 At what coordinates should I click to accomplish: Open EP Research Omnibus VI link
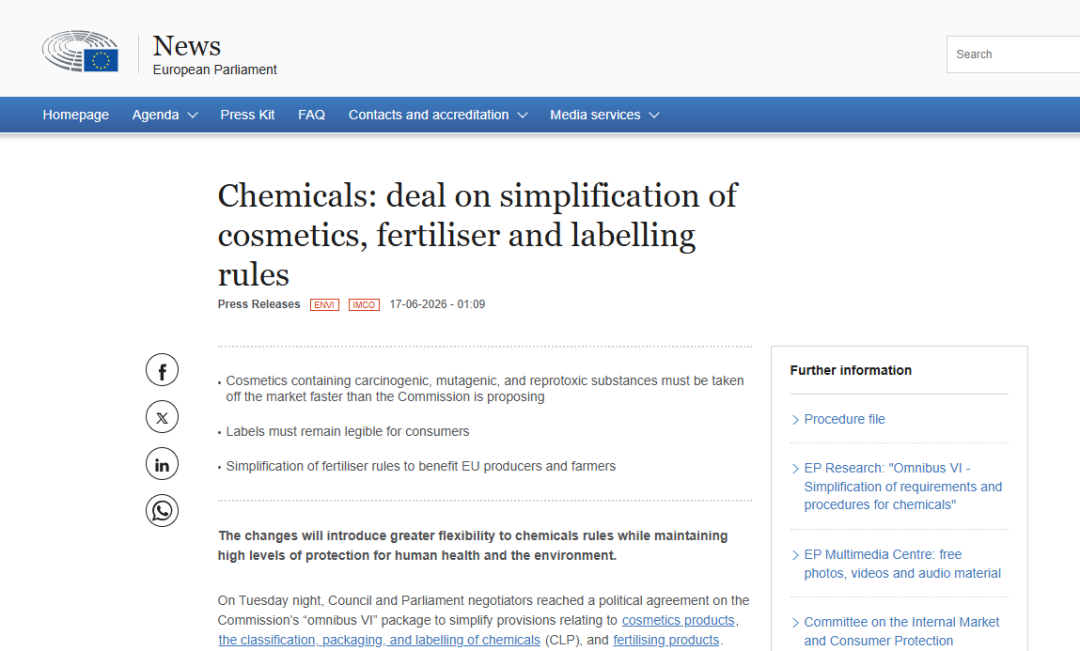pyautogui.click(x=903, y=486)
